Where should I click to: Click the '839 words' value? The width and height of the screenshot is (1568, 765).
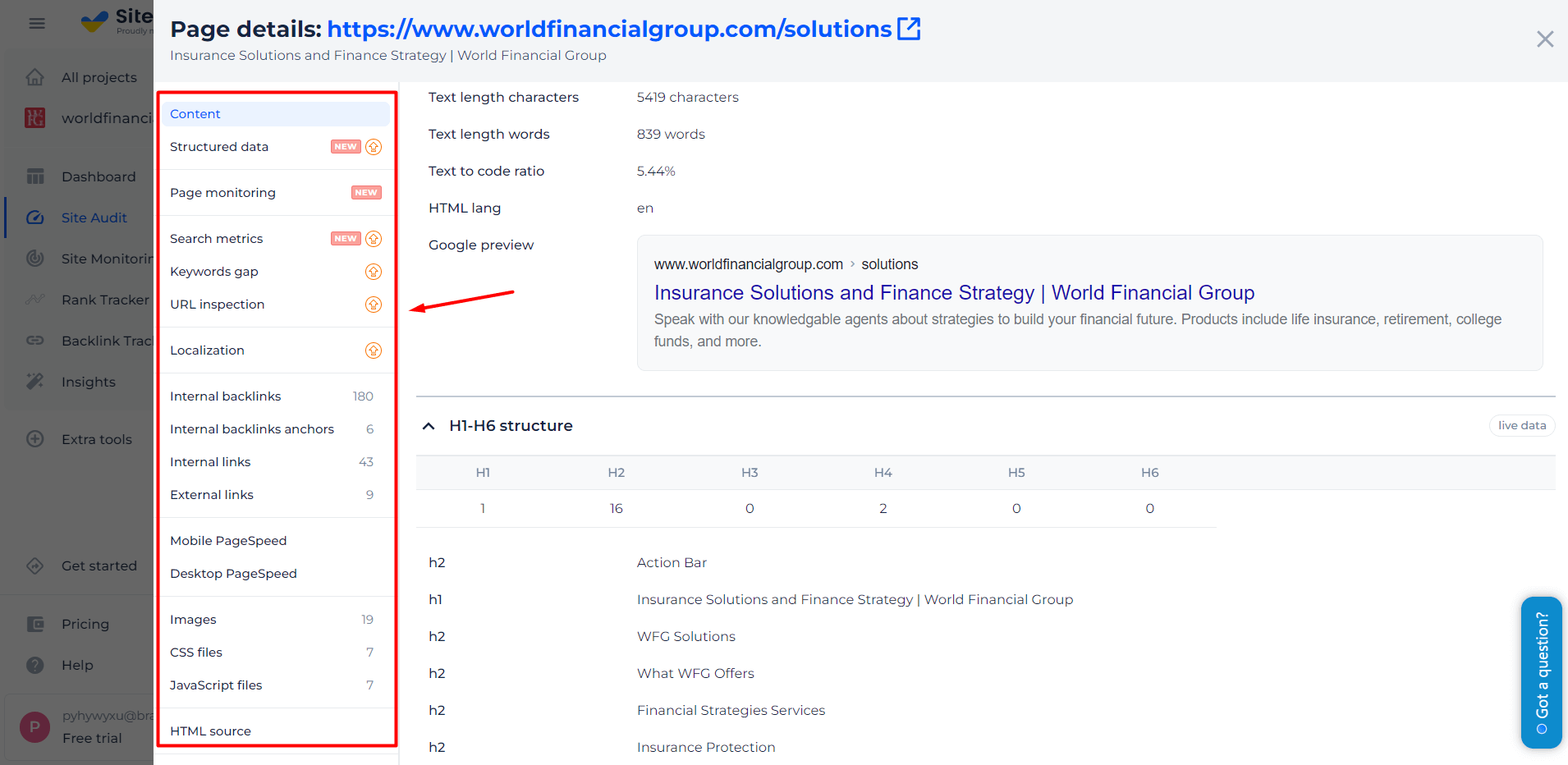point(671,134)
